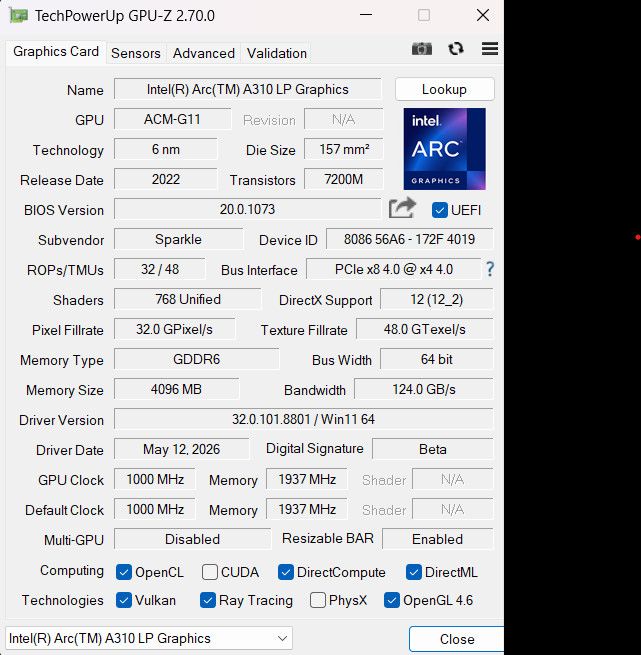
Task: Open the GPU selection dropdown
Action: 149,638
